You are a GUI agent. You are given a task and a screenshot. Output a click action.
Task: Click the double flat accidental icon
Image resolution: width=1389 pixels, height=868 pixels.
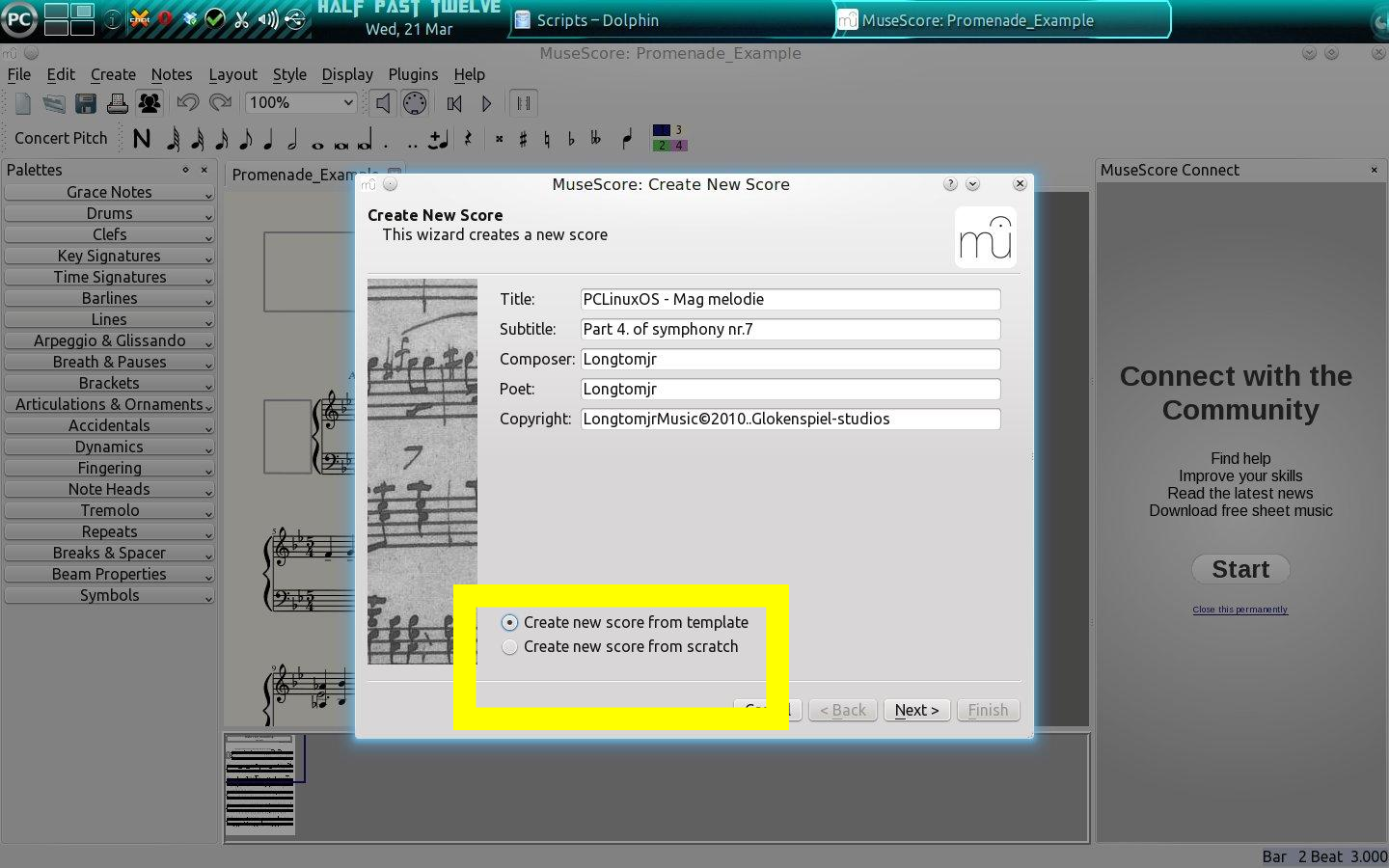[595, 139]
